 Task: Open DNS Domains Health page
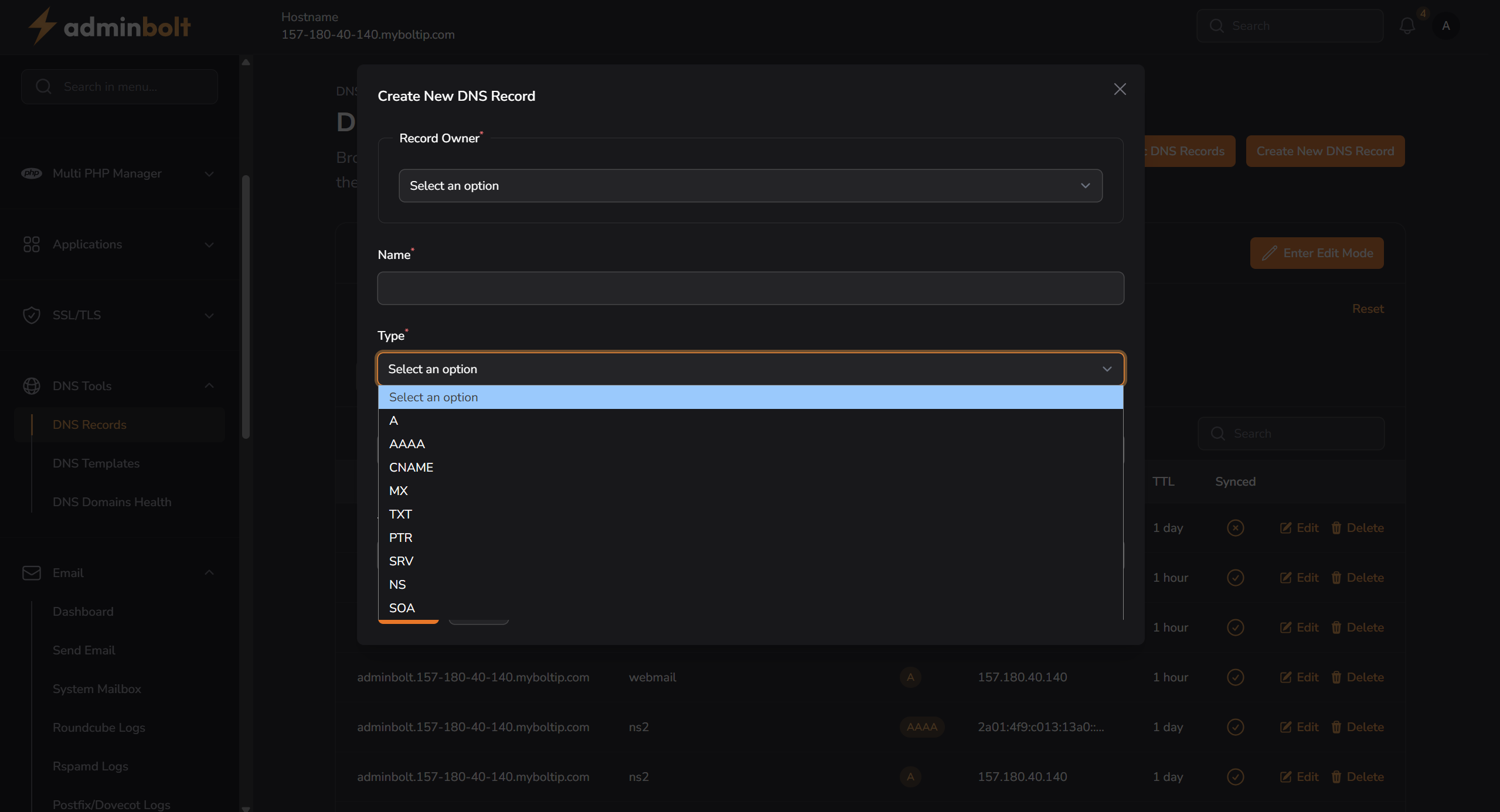tap(111, 502)
